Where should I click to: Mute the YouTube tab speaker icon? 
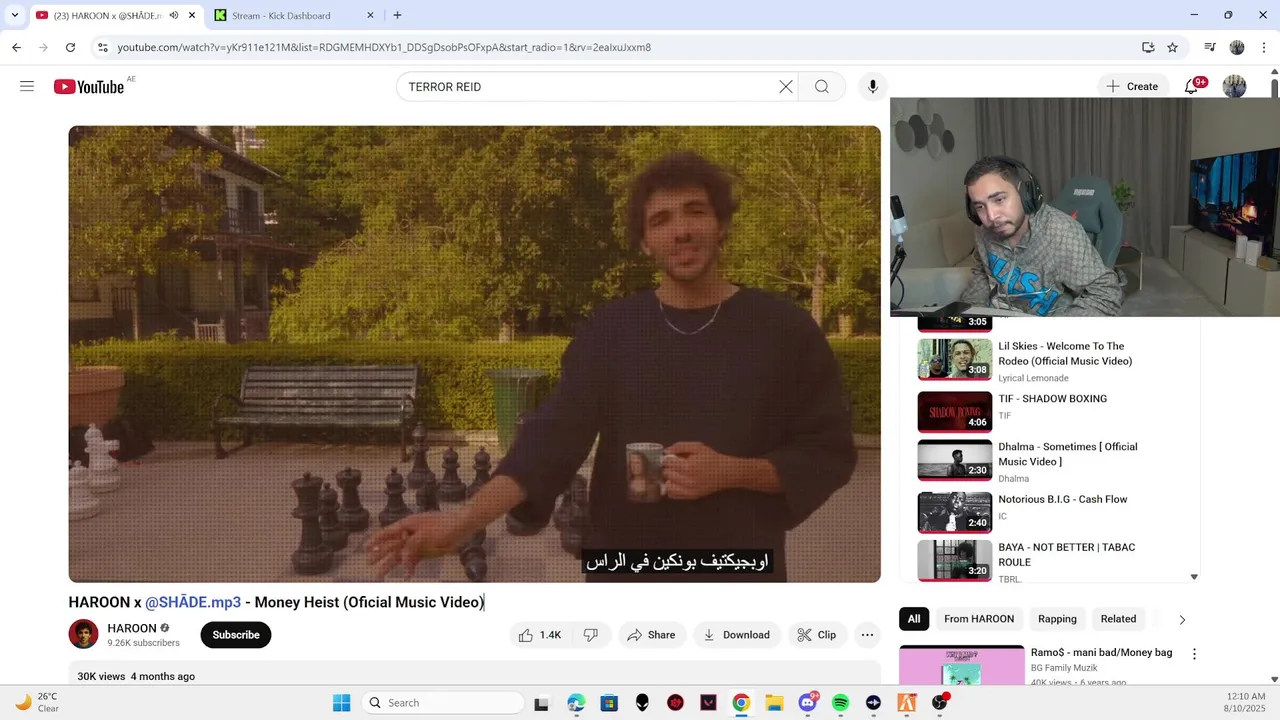tap(174, 15)
